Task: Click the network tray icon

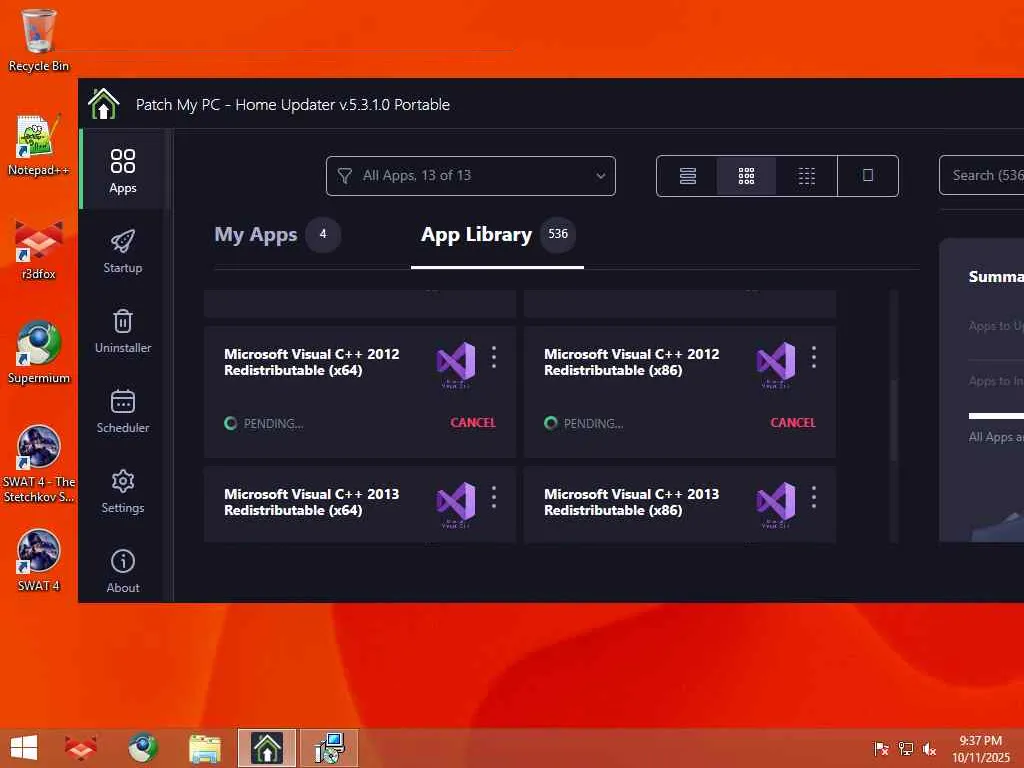Action: pos(906,749)
